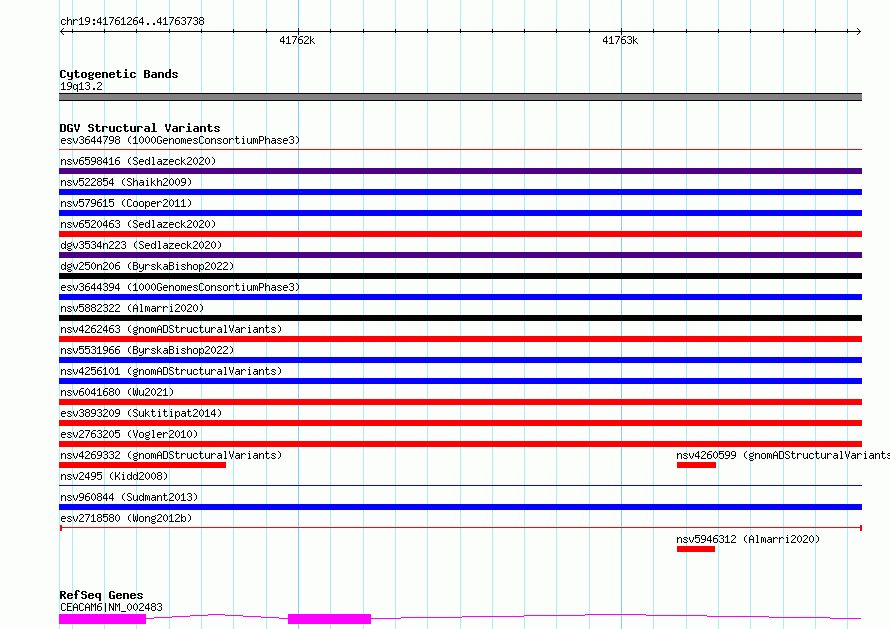The width and height of the screenshot is (890, 629).
Task: Click the left scroll arrow on ruler
Action: [x=62, y=31]
